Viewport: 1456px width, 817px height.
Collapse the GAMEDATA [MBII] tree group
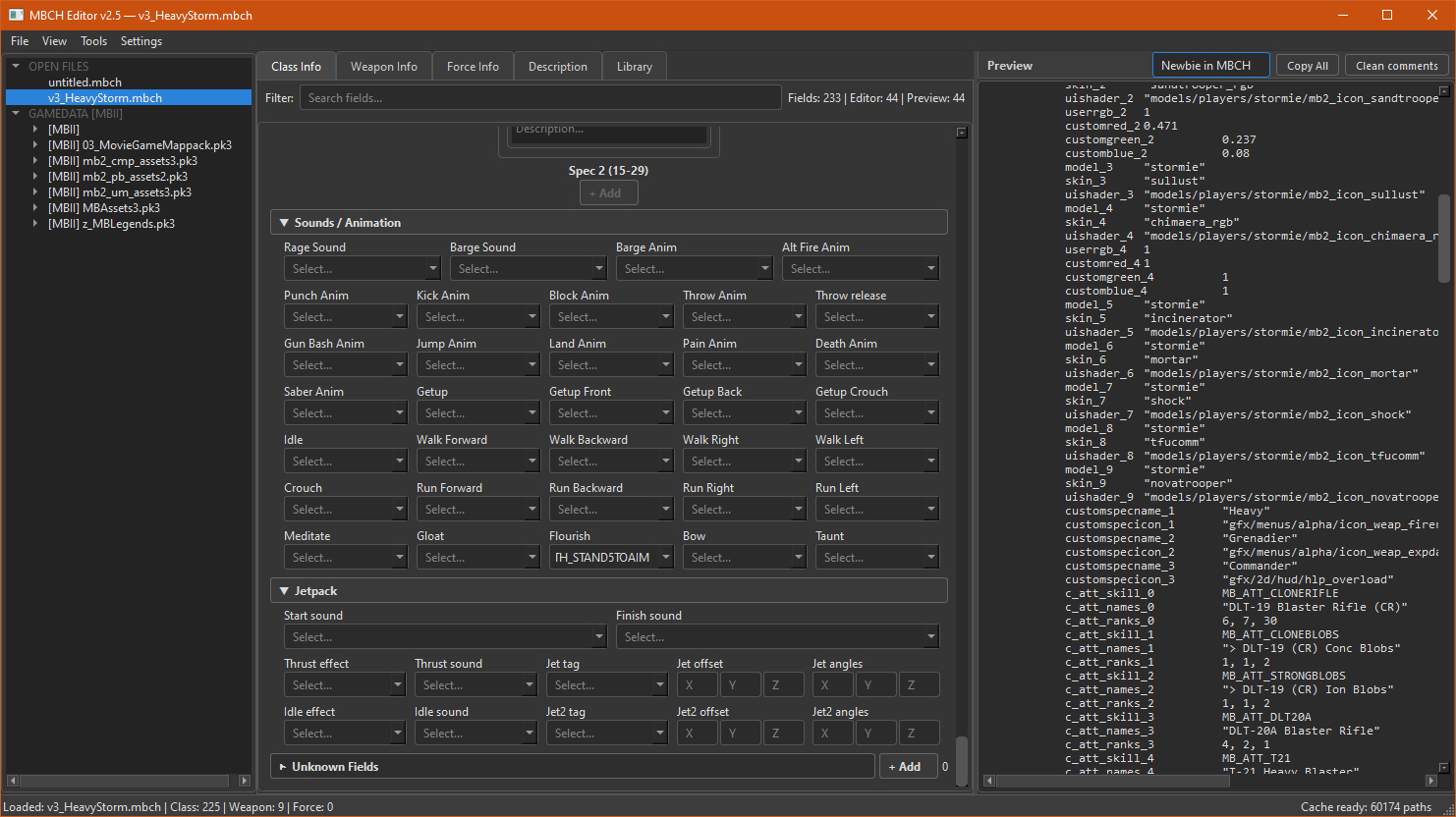16,114
